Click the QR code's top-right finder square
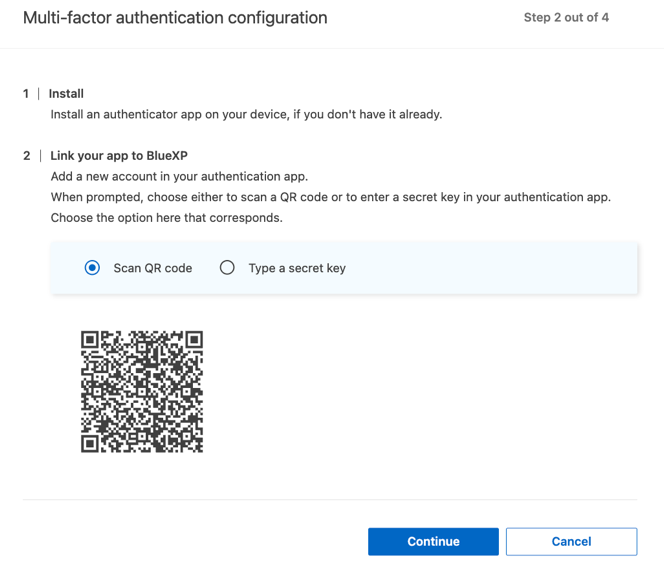 pyautogui.click(x=193, y=340)
